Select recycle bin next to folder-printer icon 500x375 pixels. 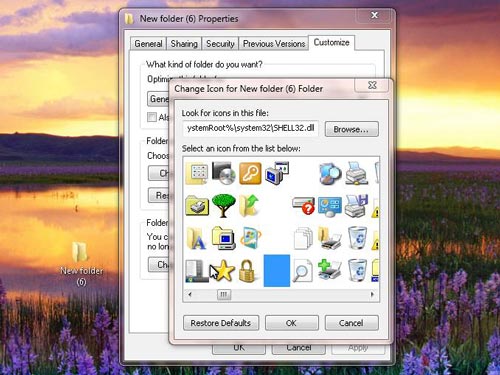[357, 238]
